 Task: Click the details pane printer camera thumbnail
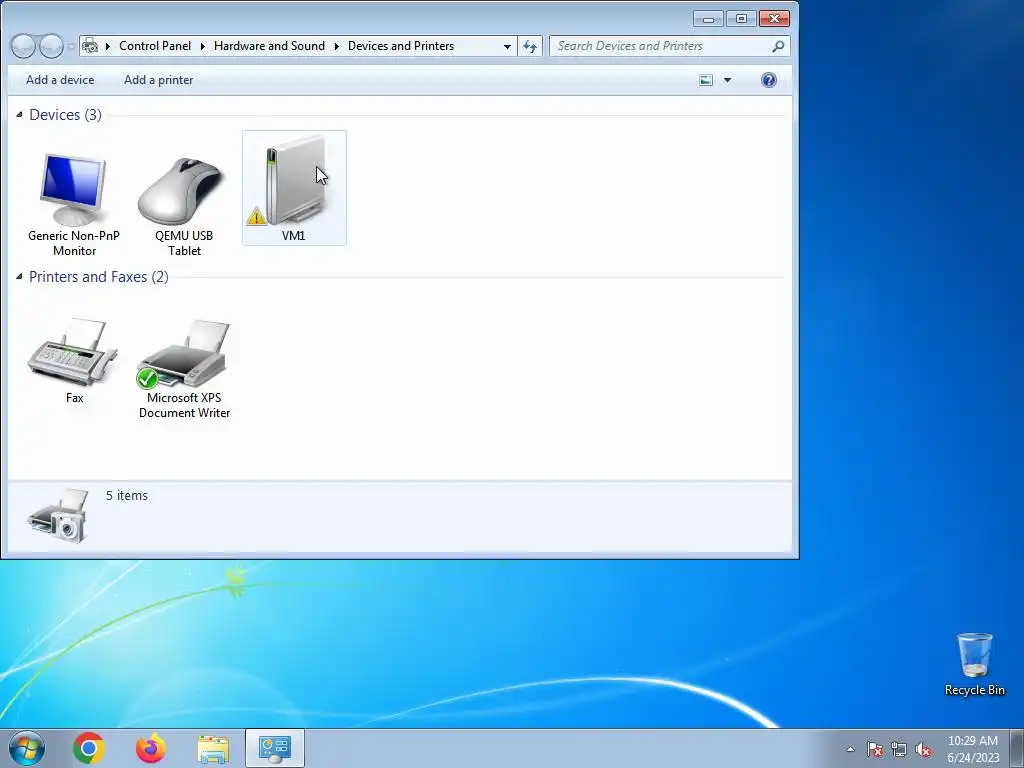(x=57, y=515)
